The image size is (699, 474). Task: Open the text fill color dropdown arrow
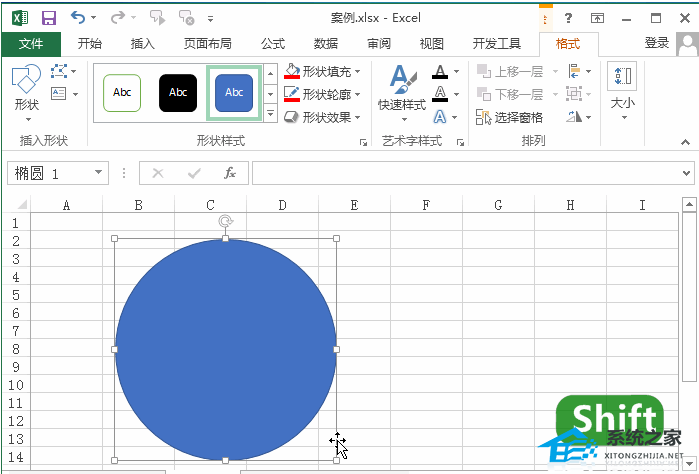click(456, 71)
